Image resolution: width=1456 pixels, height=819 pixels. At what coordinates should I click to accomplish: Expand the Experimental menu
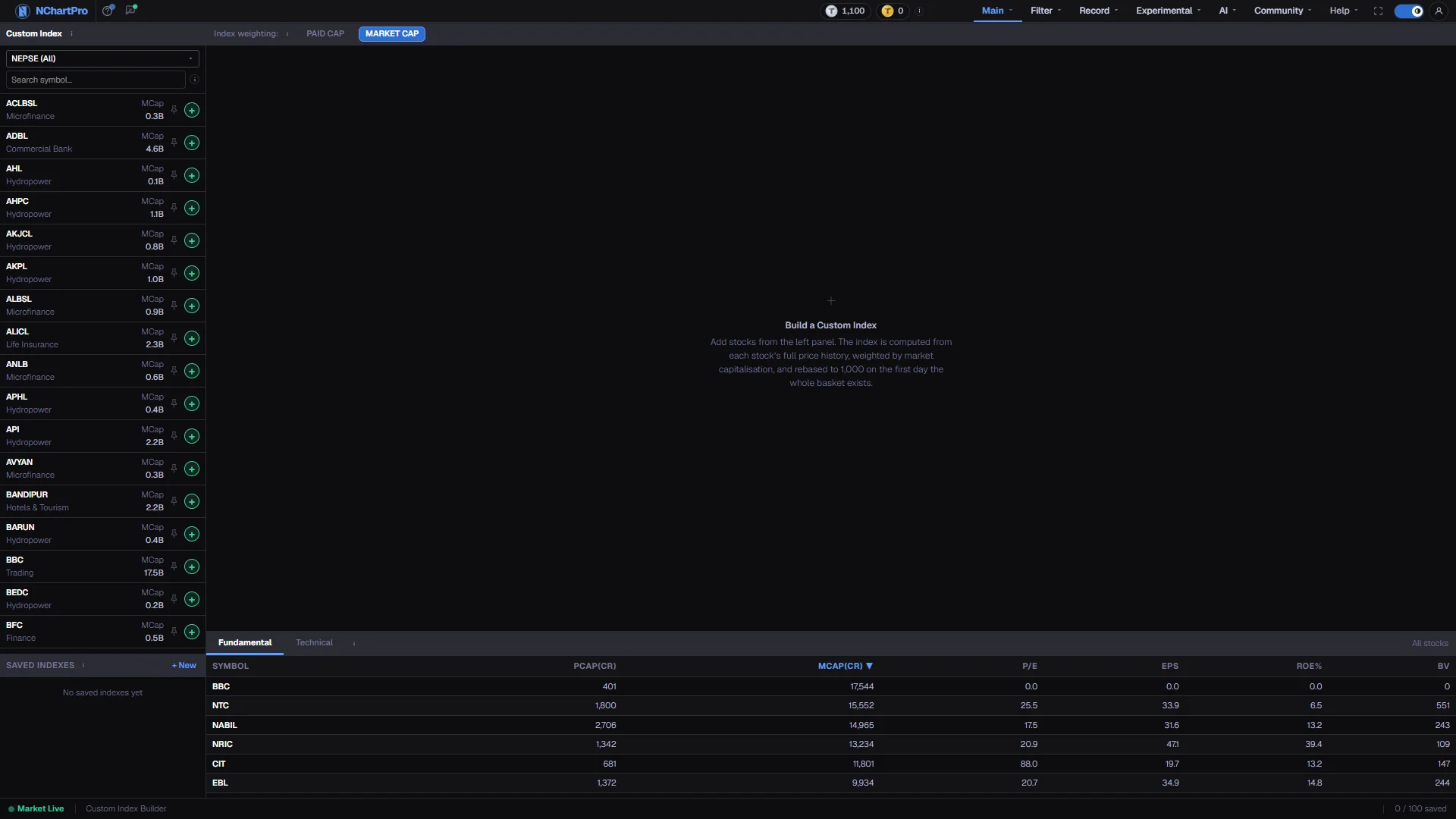pos(1168,11)
